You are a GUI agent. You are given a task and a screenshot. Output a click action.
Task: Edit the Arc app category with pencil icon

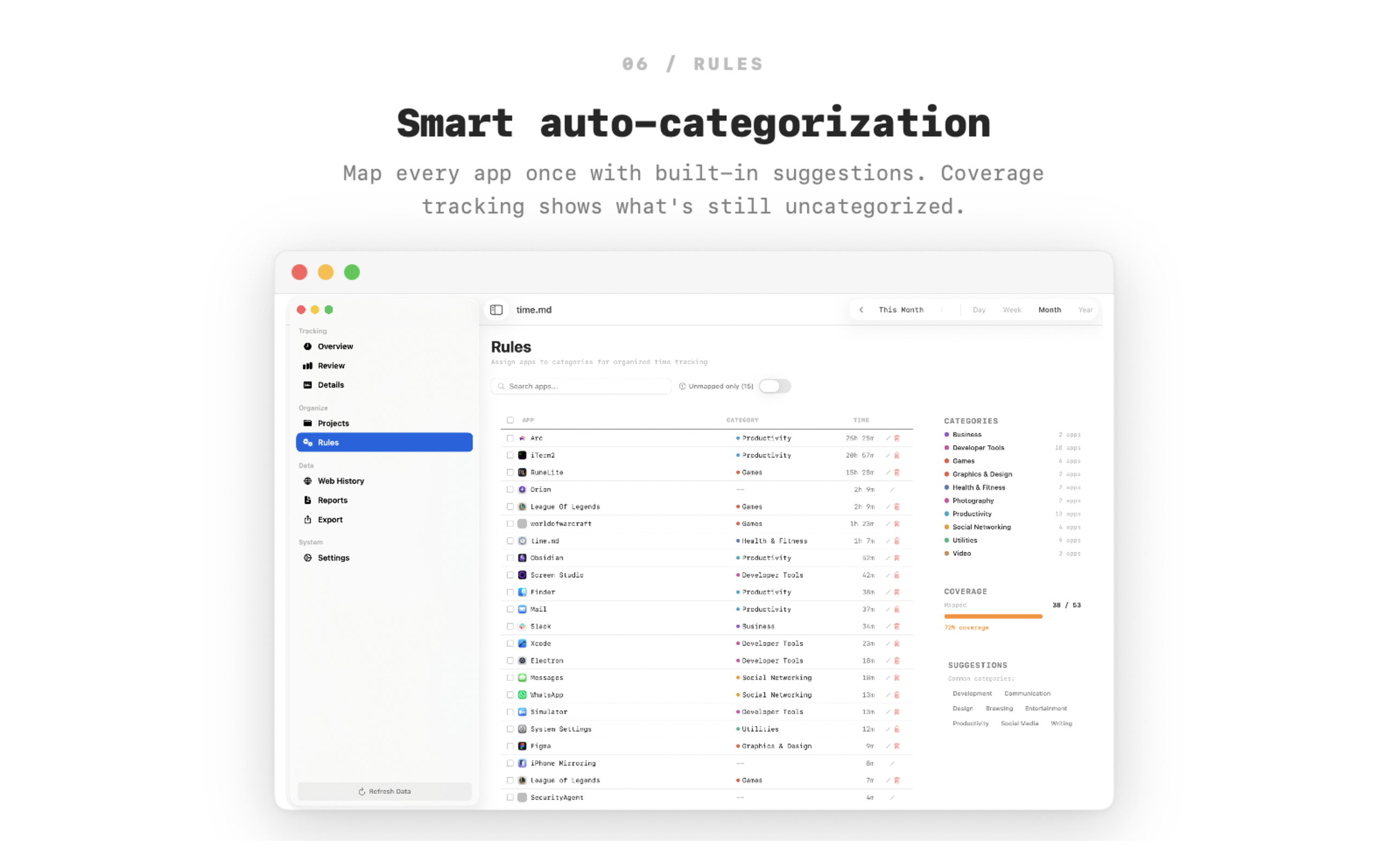pos(889,437)
